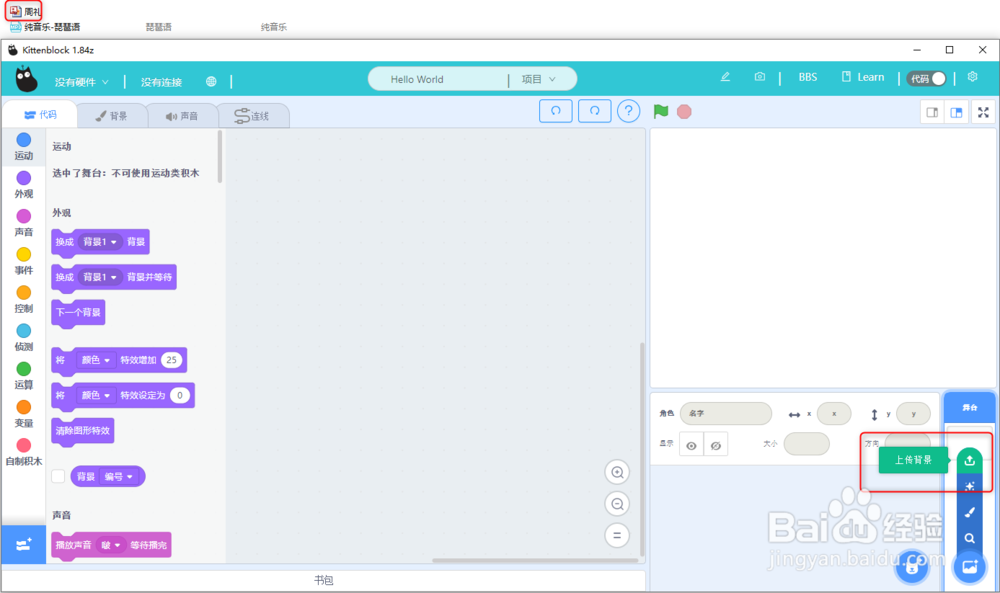Screen dimensions: 1000x593
Task: Open 啵 sound dropdown in 播放声音 block
Action: 110,545
